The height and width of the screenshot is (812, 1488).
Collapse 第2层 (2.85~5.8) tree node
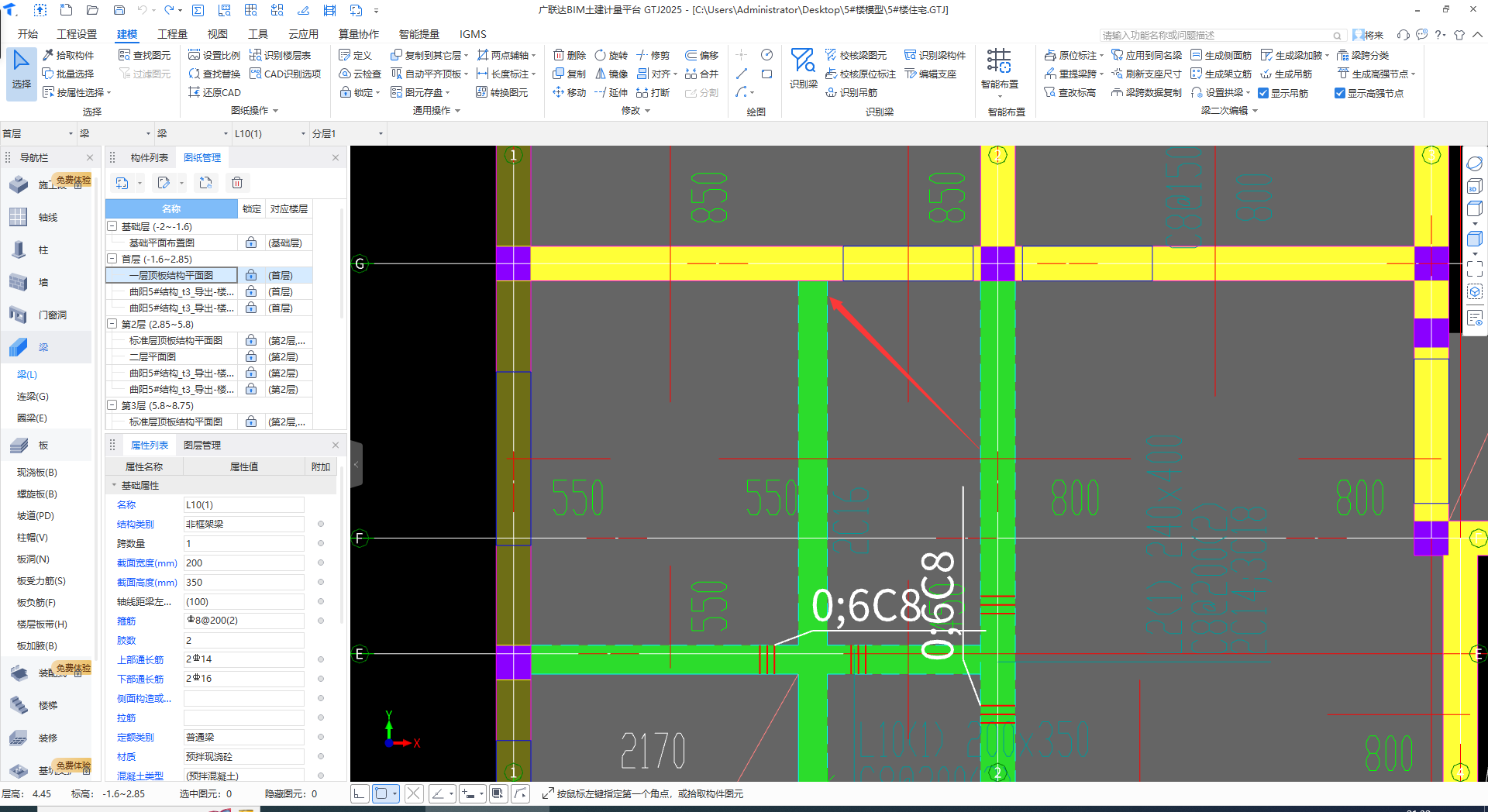112,324
